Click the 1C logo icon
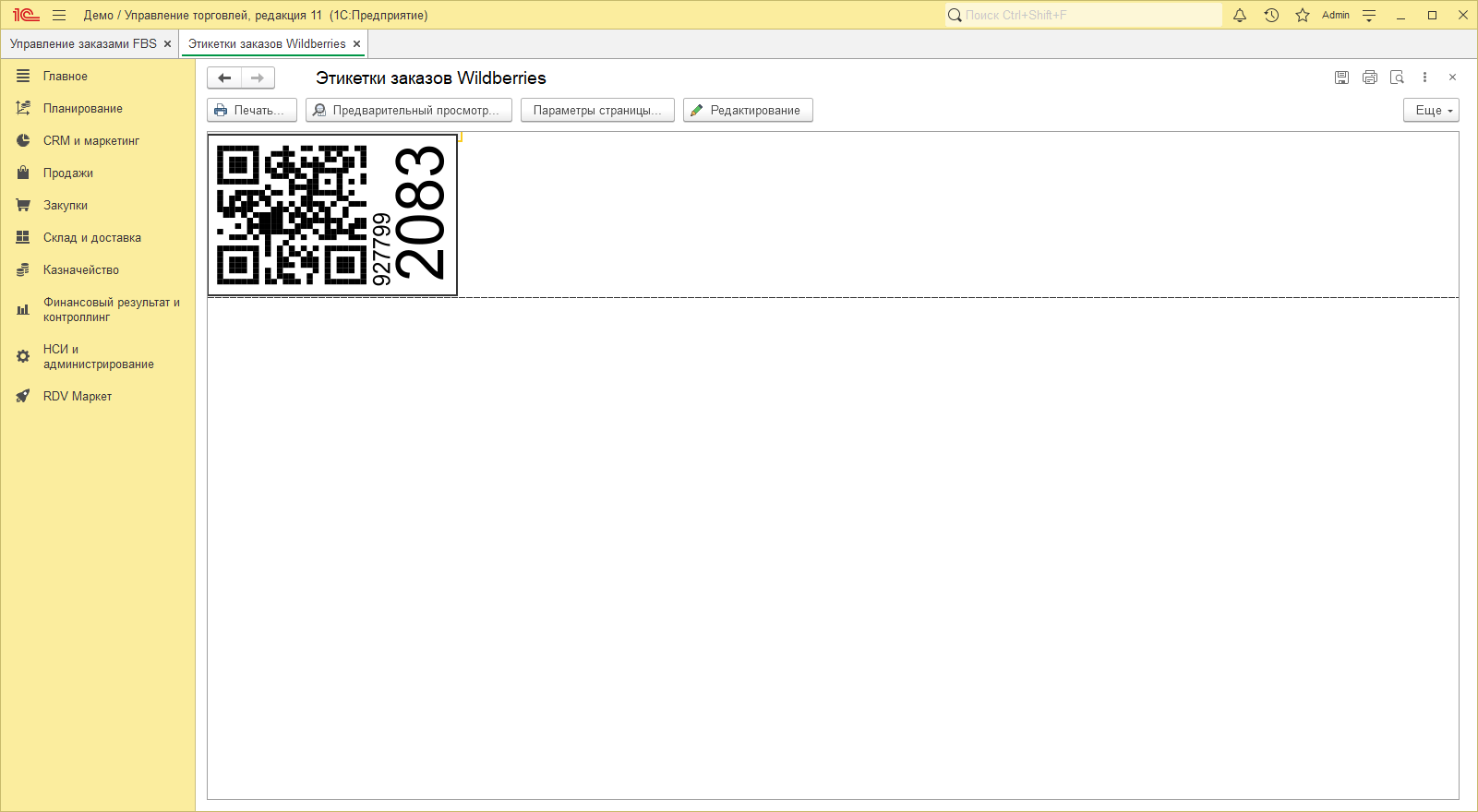This screenshot has width=1478, height=812. click(26, 15)
